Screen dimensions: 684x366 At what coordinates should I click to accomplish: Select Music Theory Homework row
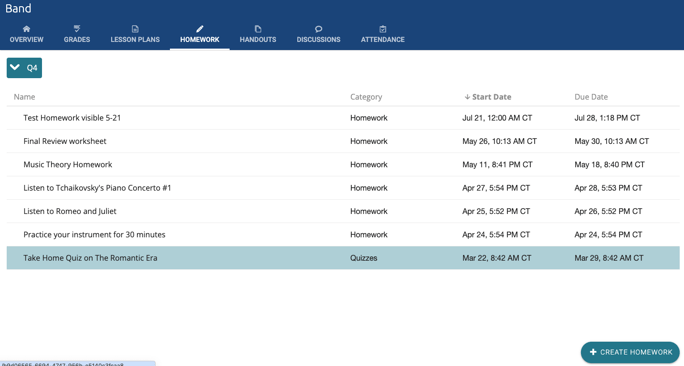(343, 164)
